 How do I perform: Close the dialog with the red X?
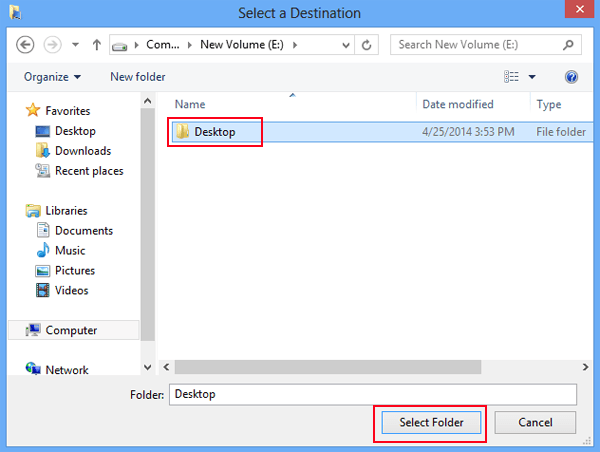(x=580, y=9)
